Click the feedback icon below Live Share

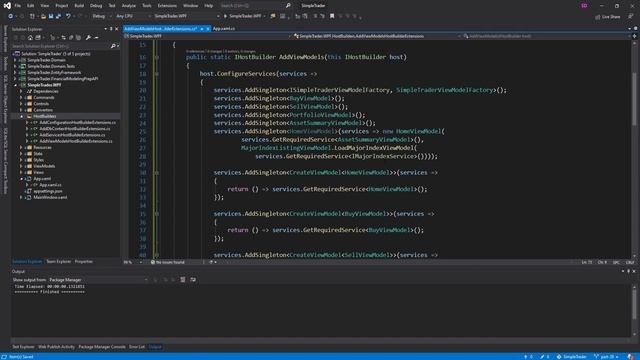click(x=631, y=16)
